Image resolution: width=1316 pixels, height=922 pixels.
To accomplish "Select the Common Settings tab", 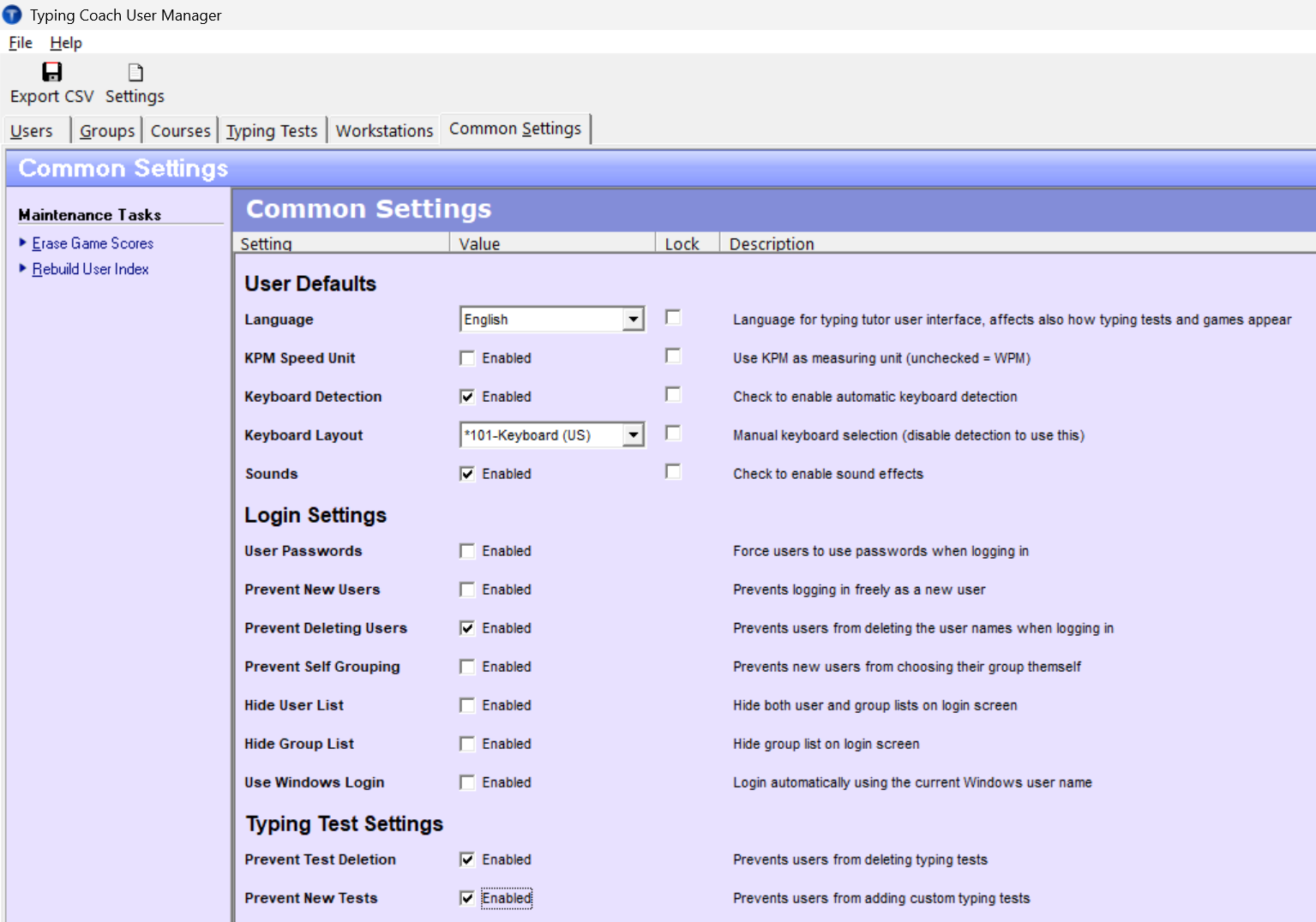I will pos(515,129).
